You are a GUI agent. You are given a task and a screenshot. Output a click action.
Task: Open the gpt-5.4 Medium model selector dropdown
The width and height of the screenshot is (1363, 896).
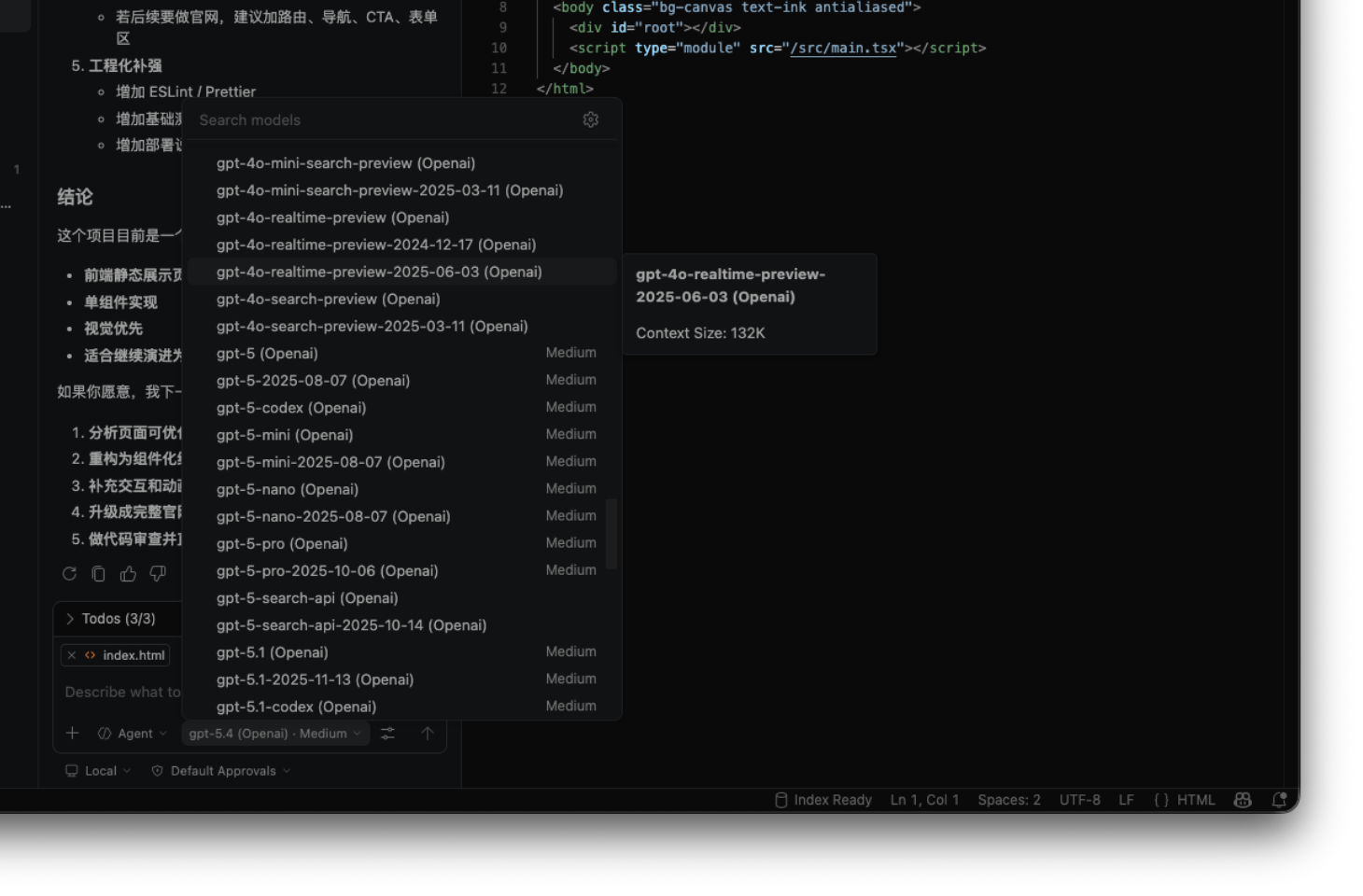(x=274, y=734)
